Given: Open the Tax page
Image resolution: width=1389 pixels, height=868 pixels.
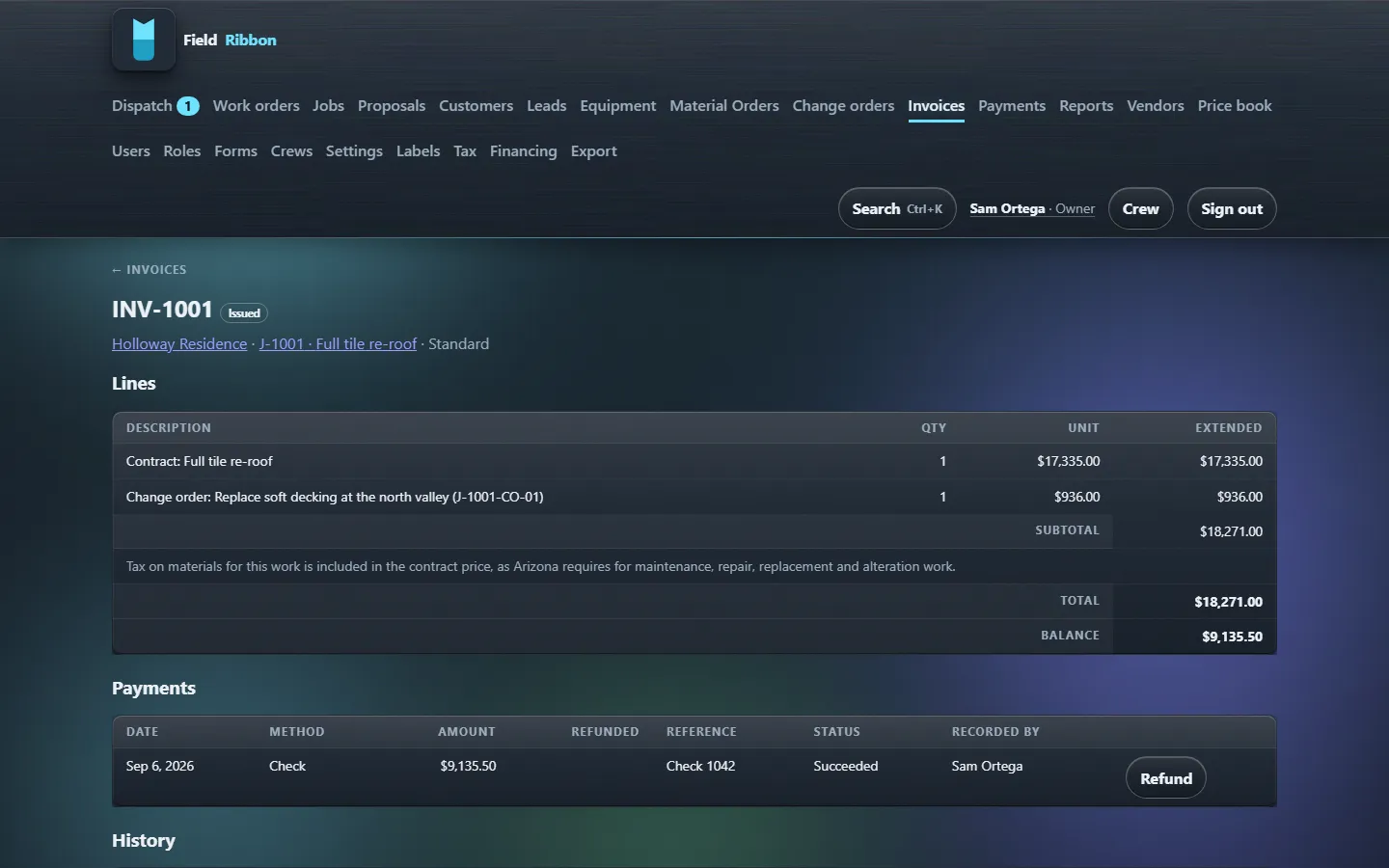Looking at the screenshot, I should click(465, 151).
